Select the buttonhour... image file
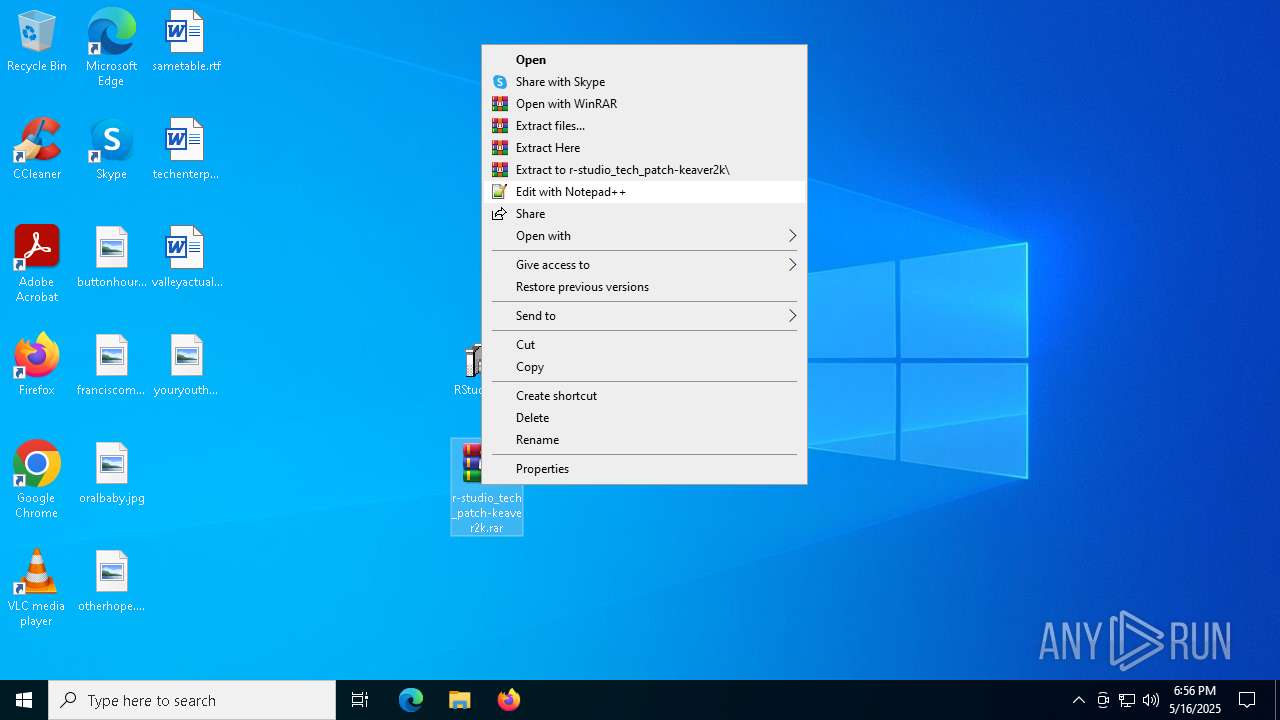Screen dimensions: 1280x720 pyautogui.click(x=111, y=258)
